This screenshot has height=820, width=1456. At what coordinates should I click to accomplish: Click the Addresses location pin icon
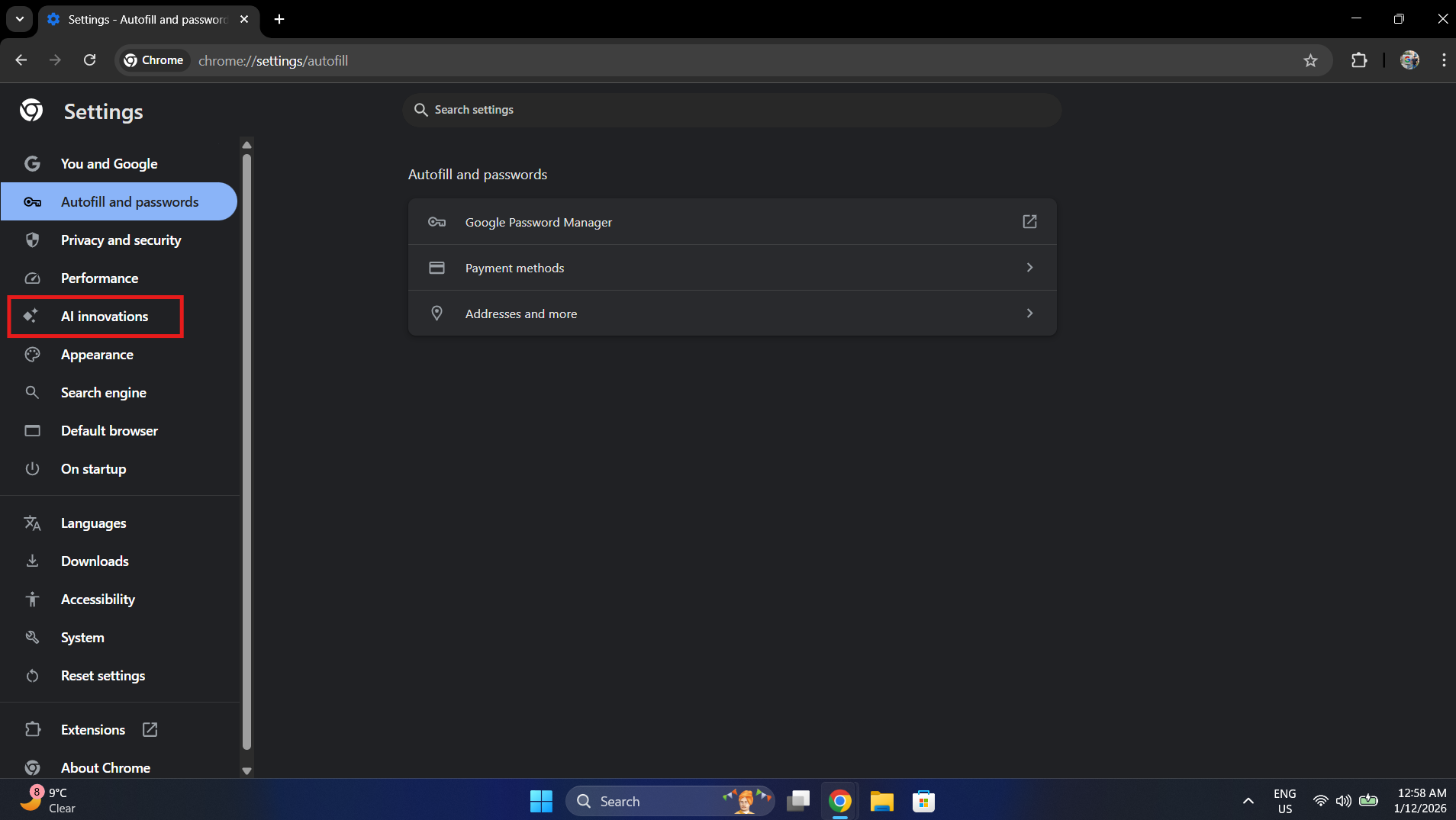[x=436, y=313]
